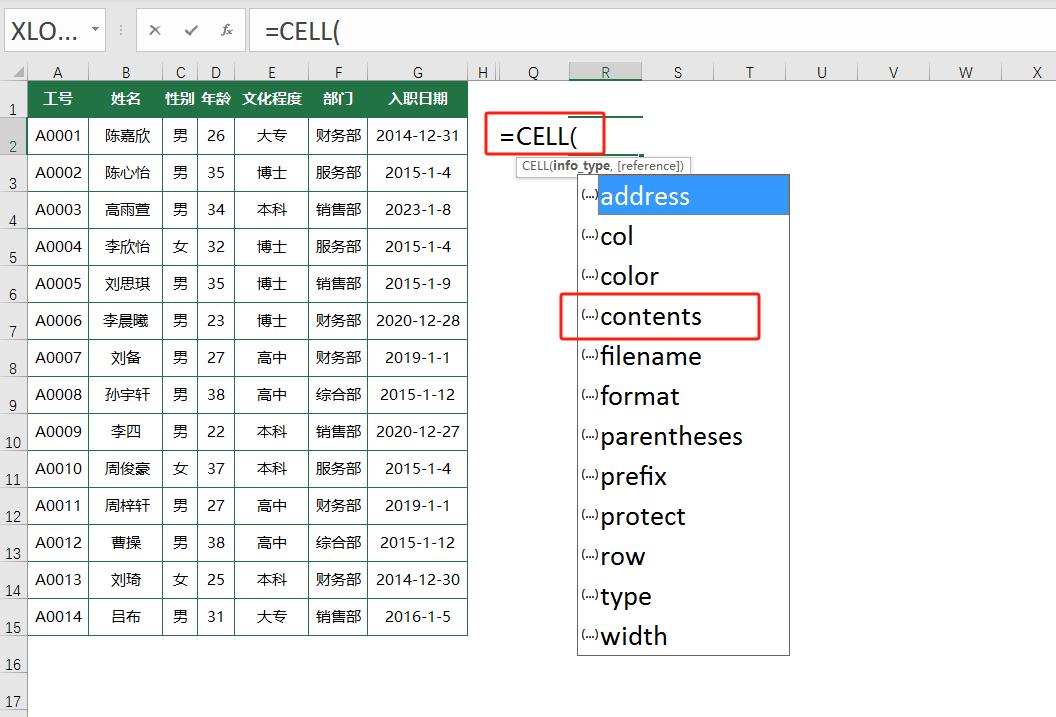The height and width of the screenshot is (717, 1056).
Task: Click cell containing A0014
Action: [x=58, y=617]
